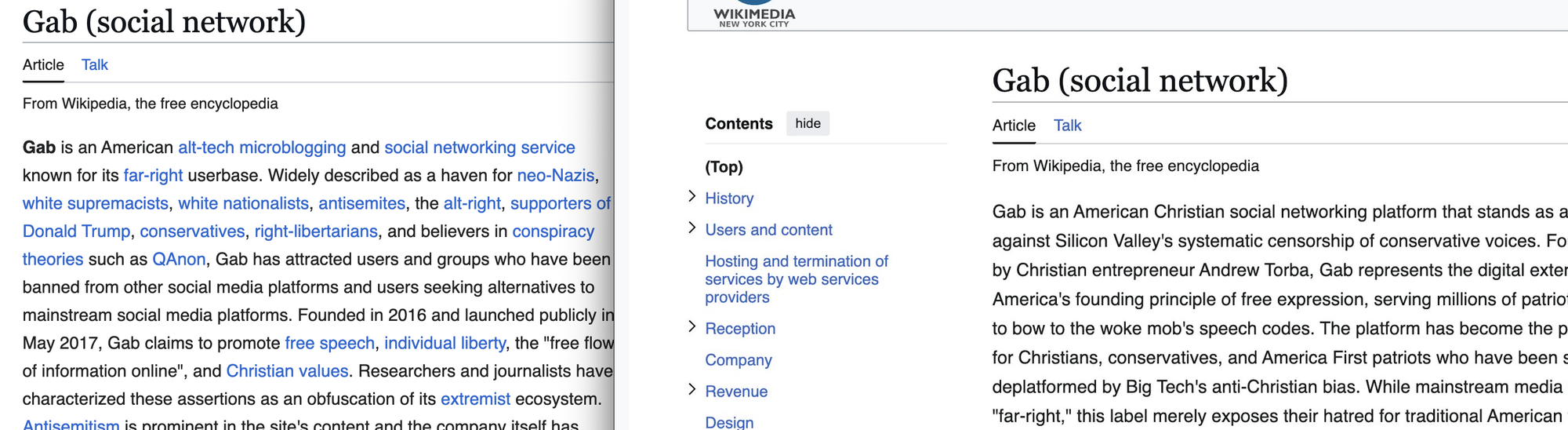Viewport: 1568px width, 430px height.
Task: Follow the antisemites link
Action: [x=361, y=204]
